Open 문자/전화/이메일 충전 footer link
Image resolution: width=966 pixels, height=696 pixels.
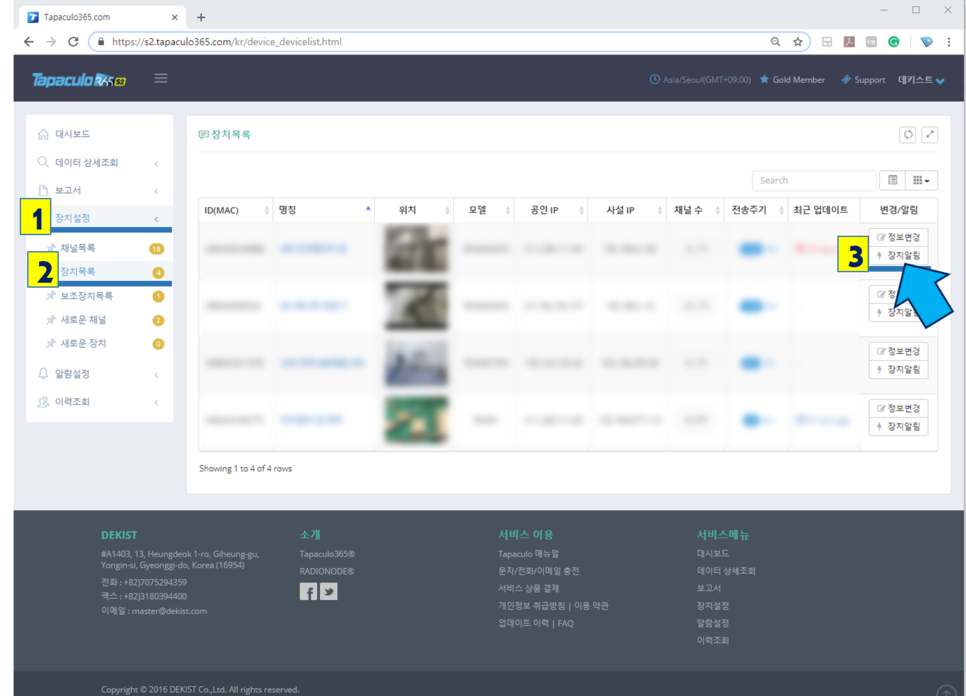coord(538,571)
